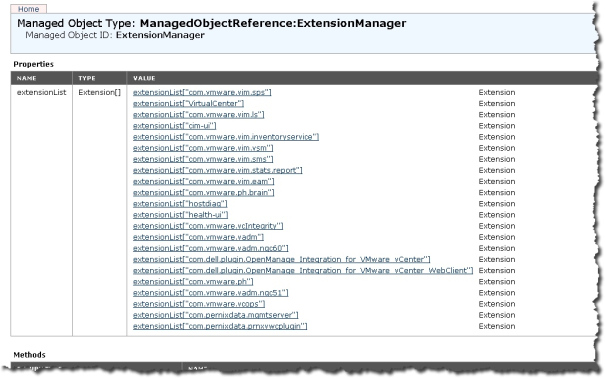Open extensionList["com.vmware.vcops"] link
The height and width of the screenshot is (378, 605).
199,305
